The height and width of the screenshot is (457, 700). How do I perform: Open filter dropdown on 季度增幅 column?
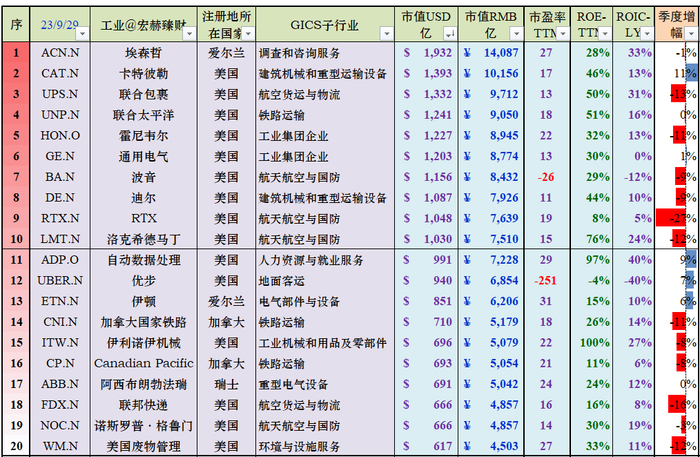click(691, 33)
